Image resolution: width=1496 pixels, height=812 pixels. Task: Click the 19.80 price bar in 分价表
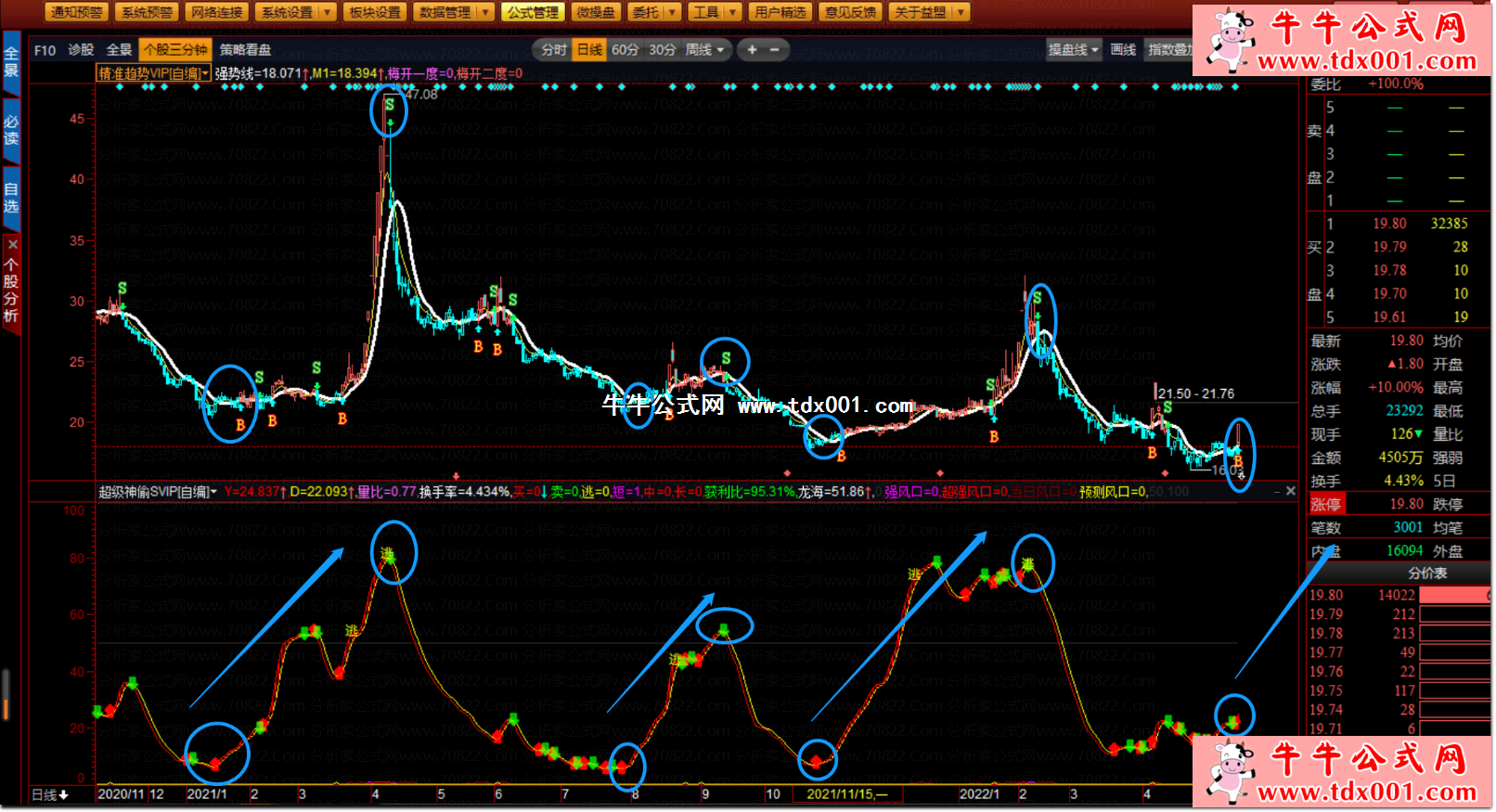pos(1454,595)
